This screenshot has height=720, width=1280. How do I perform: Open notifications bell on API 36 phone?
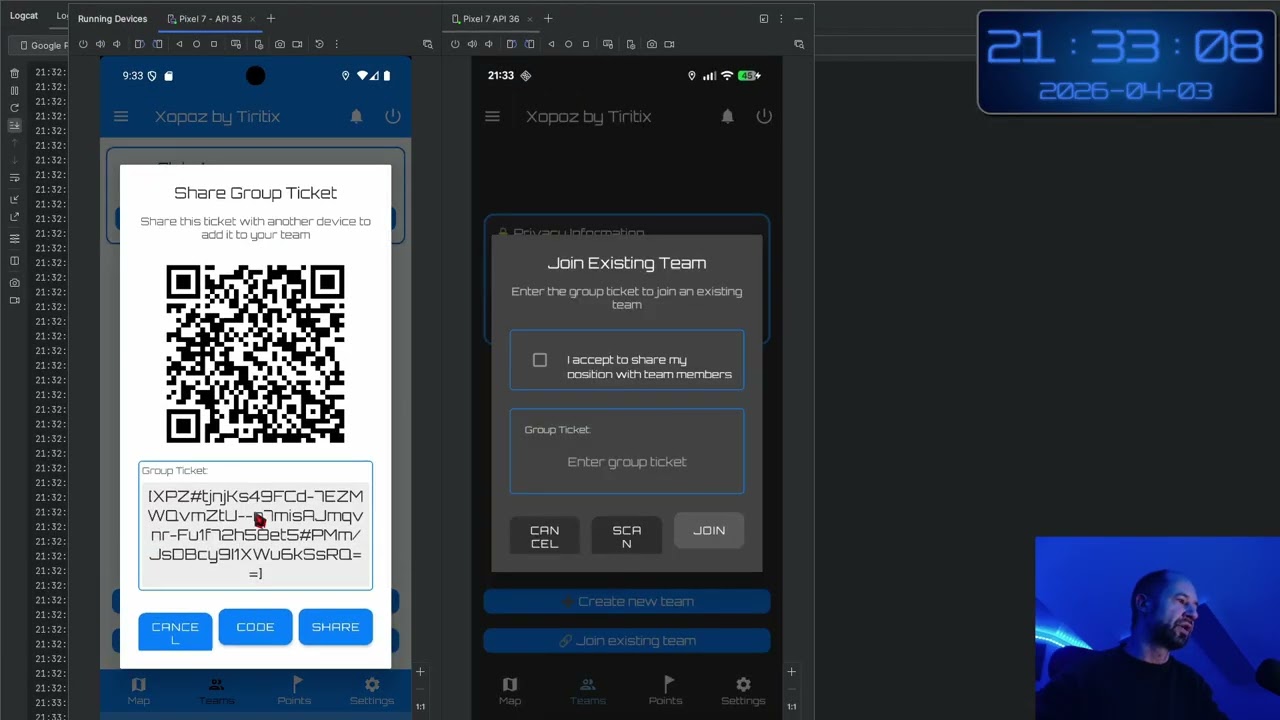pos(727,117)
